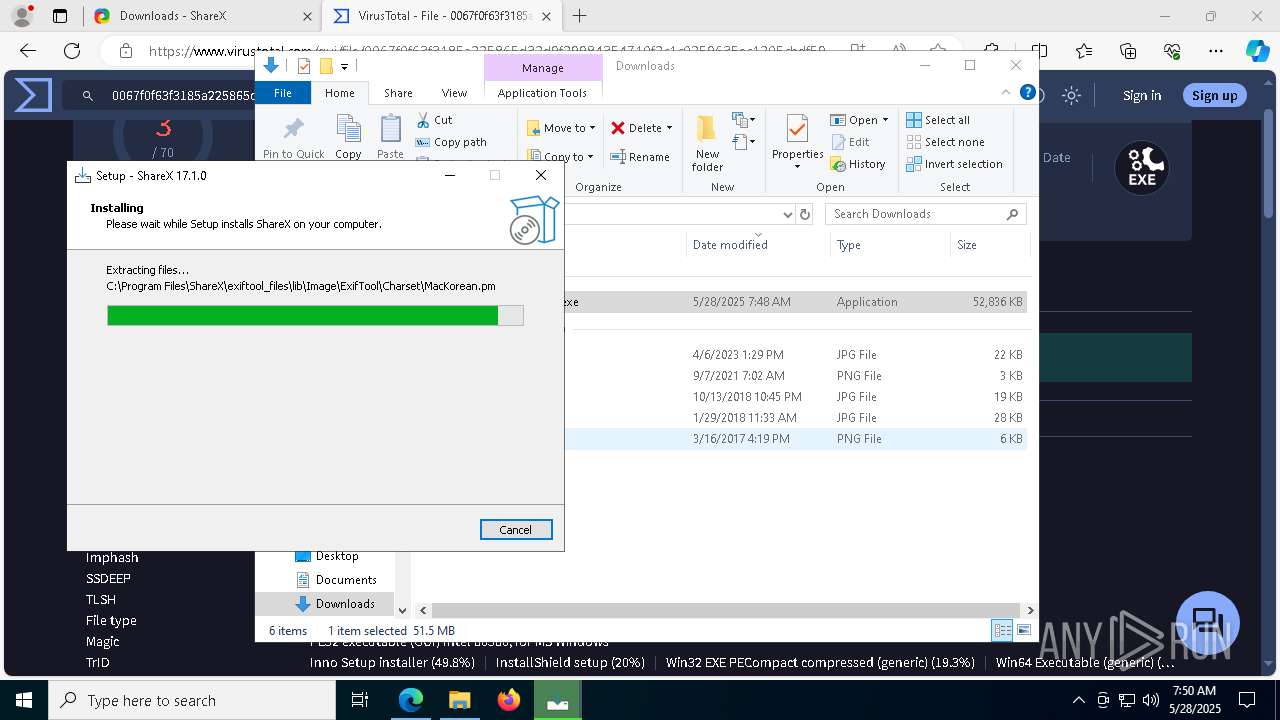Sort by Type column header
The image size is (1280, 720).
[x=848, y=245]
